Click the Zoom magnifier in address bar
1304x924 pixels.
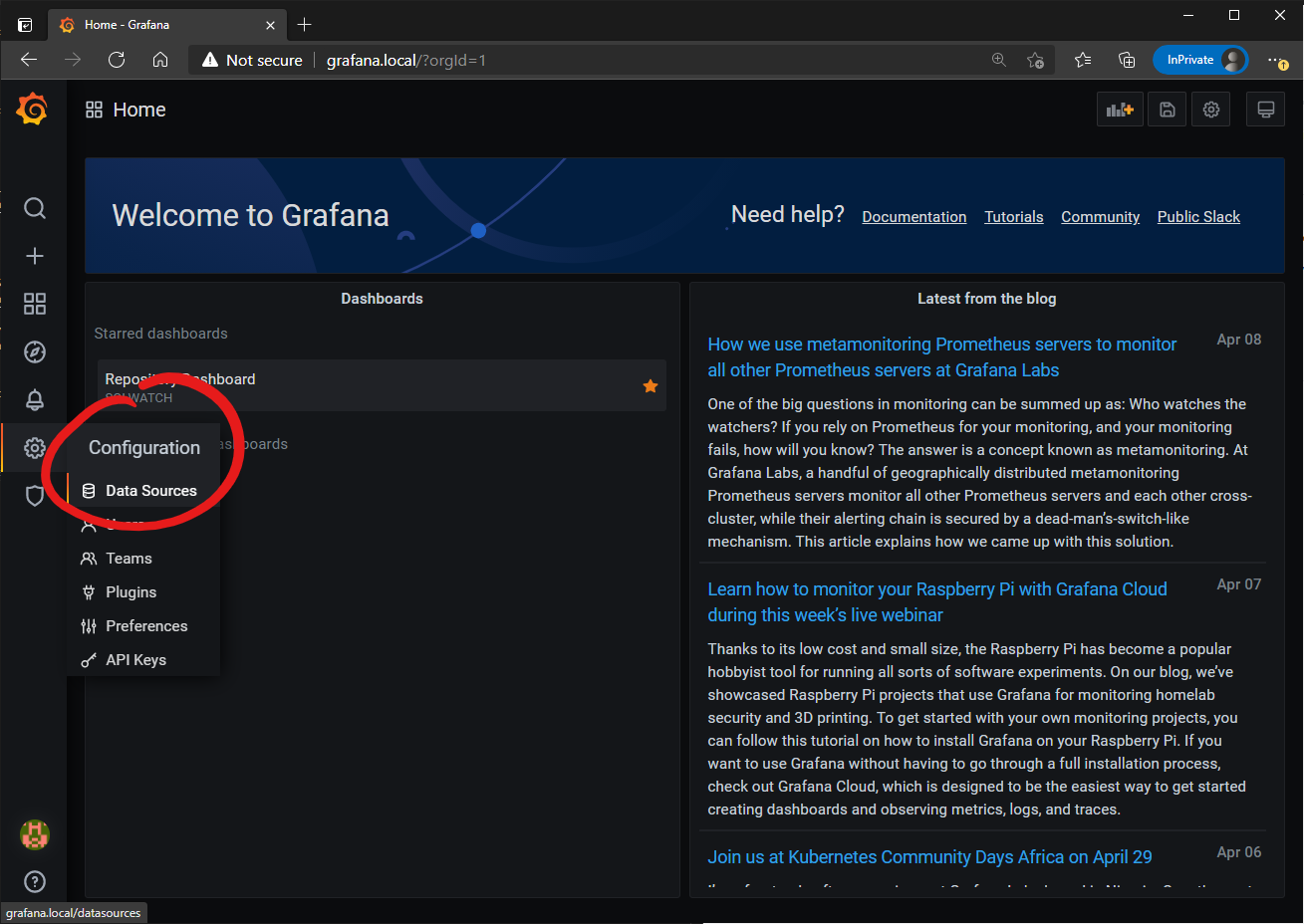pos(999,60)
